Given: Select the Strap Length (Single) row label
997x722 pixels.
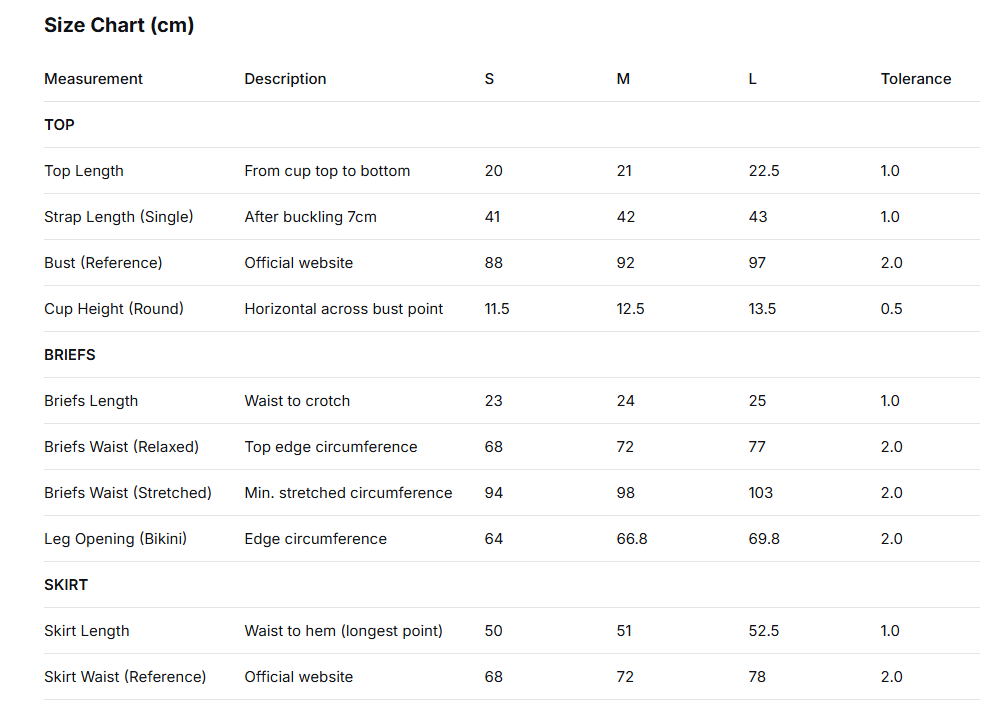Looking at the screenshot, I should 119,217.
